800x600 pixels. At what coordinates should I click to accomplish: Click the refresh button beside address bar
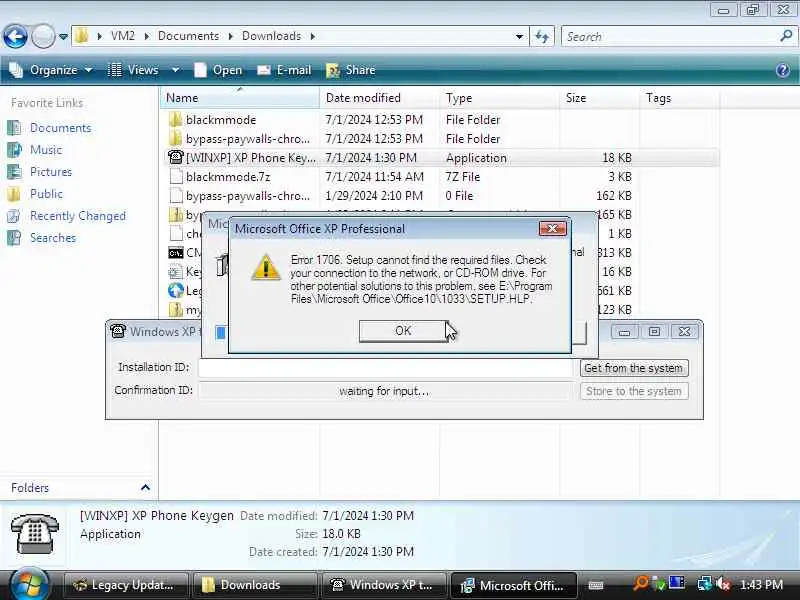542,36
